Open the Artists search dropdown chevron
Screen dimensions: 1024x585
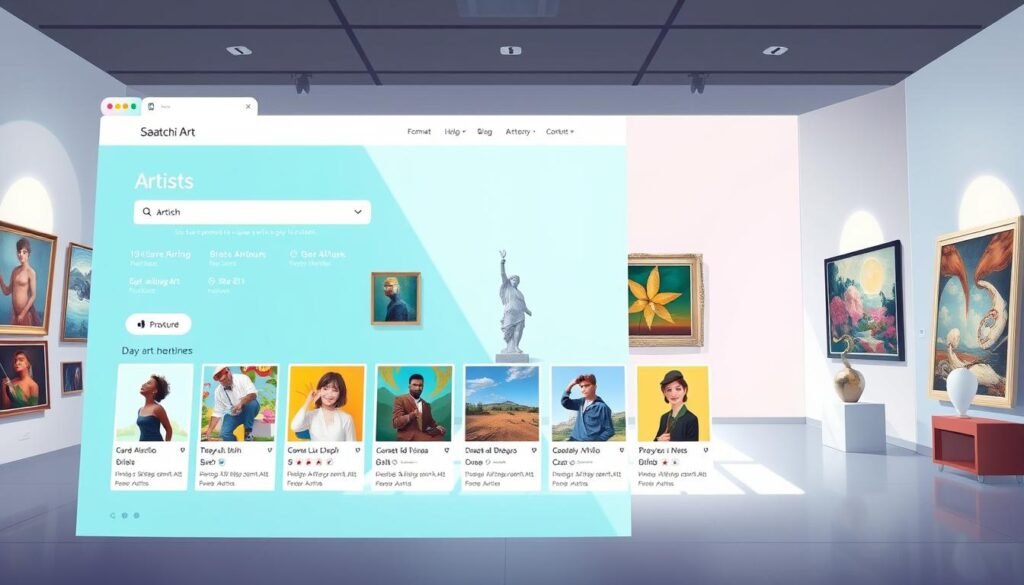click(358, 212)
